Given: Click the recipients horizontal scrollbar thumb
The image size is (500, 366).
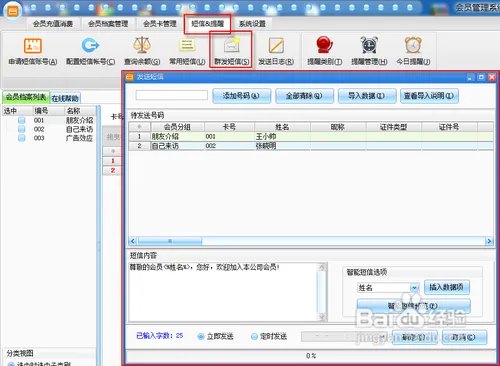Looking at the screenshot, I should click(x=170, y=241).
